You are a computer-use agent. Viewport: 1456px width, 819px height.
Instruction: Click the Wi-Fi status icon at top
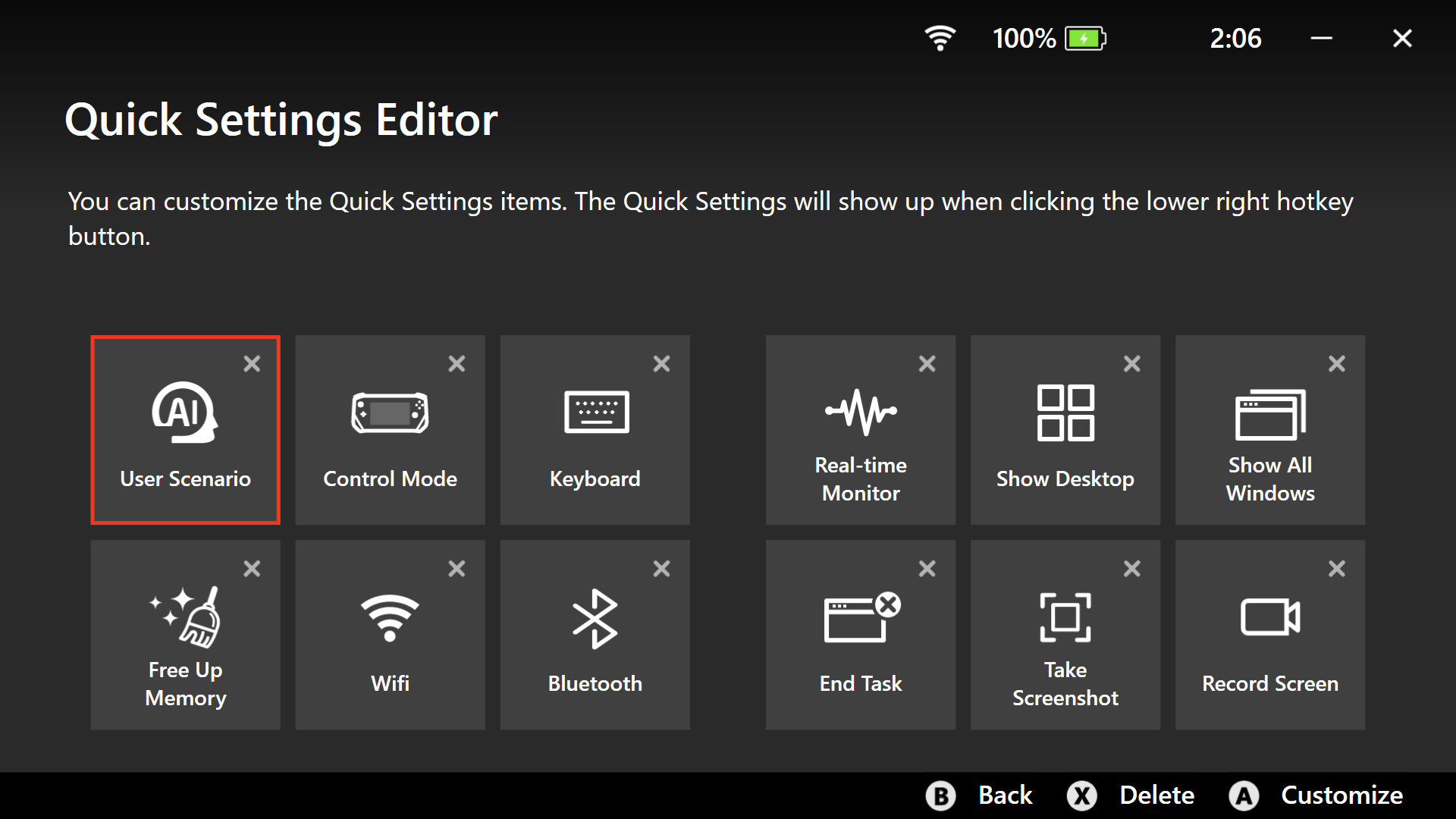click(x=940, y=38)
